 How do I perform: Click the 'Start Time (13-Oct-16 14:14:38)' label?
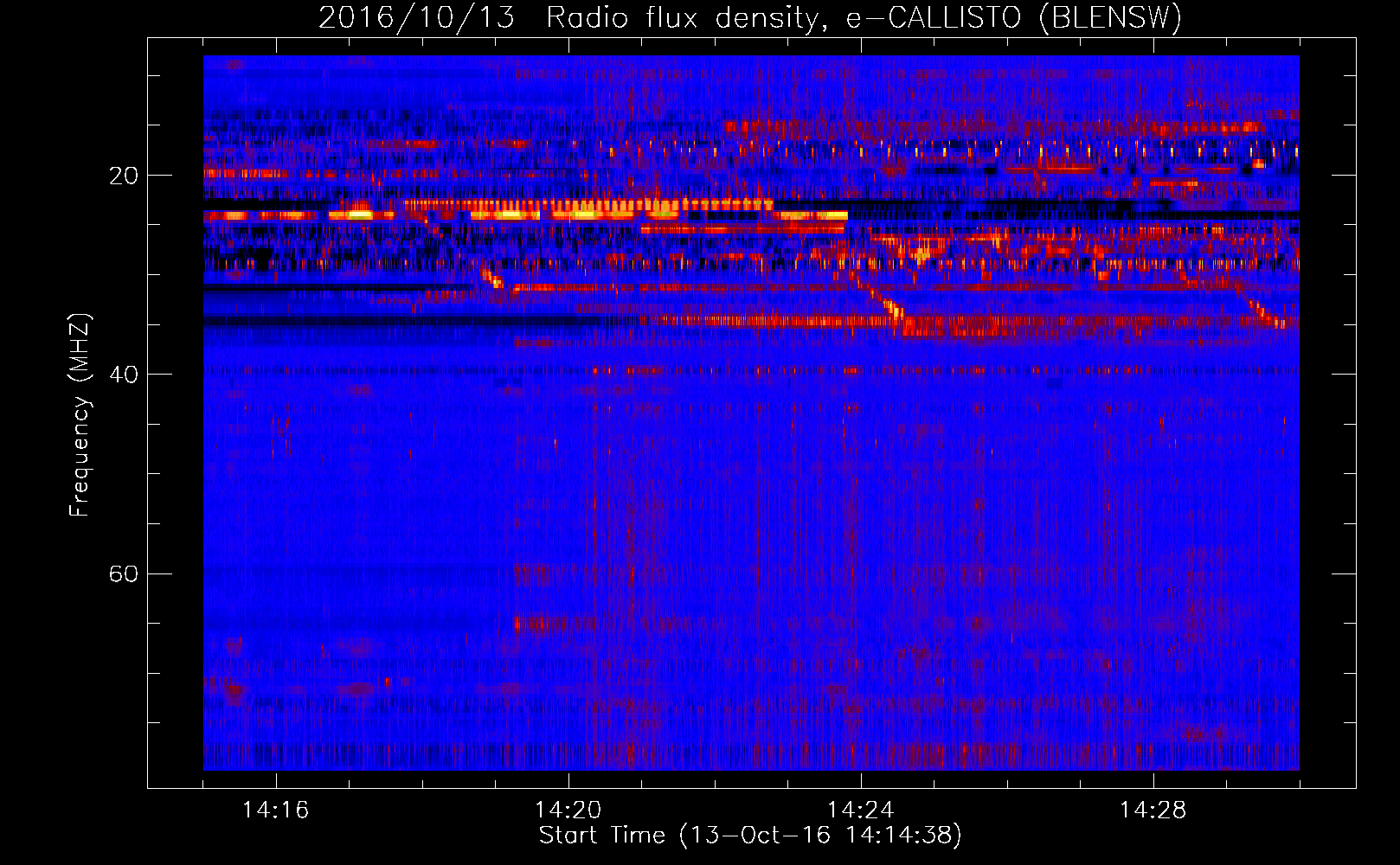[x=750, y=836]
